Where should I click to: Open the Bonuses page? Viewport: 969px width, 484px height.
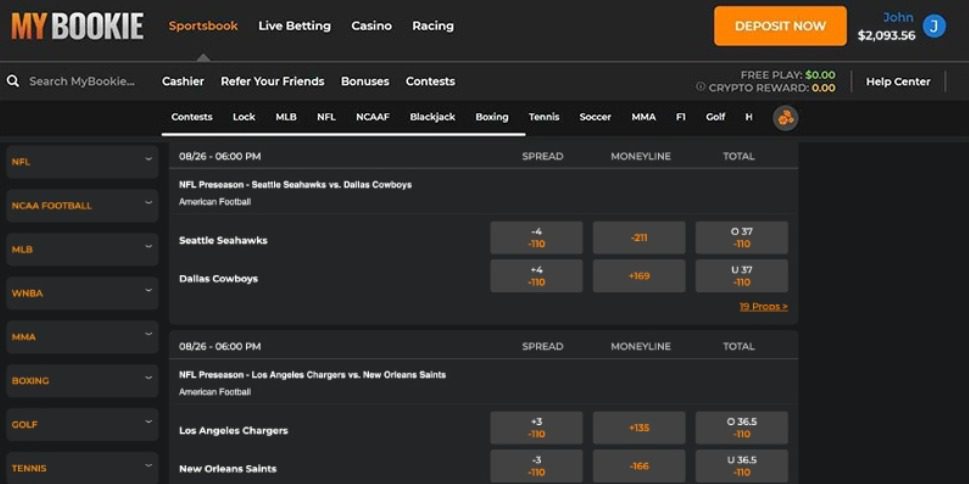(x=365, y=82)
